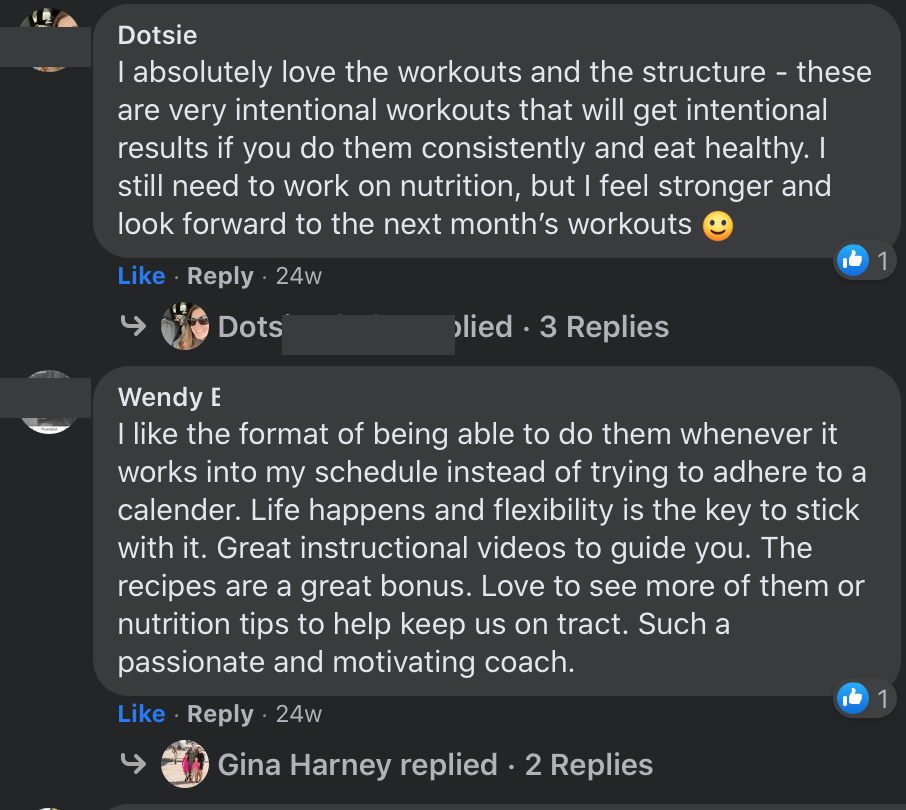Expand the 2 Replies under Wendy's comment
Viewport: 906px width, 810px height.
pyautogui.click(x=589, y=764)
